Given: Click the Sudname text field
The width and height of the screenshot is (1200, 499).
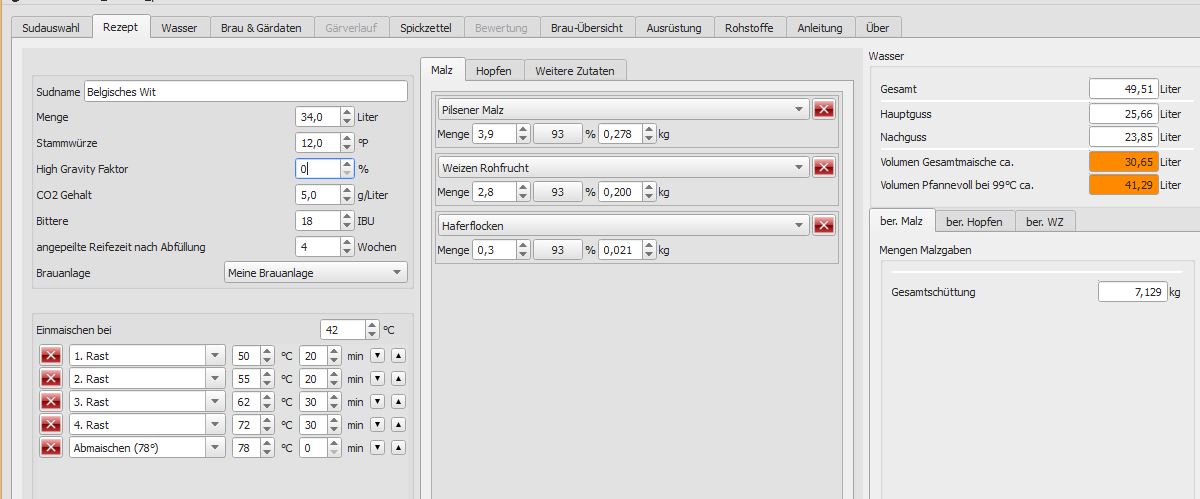Looking at the screenshot, I should [246, 91].
